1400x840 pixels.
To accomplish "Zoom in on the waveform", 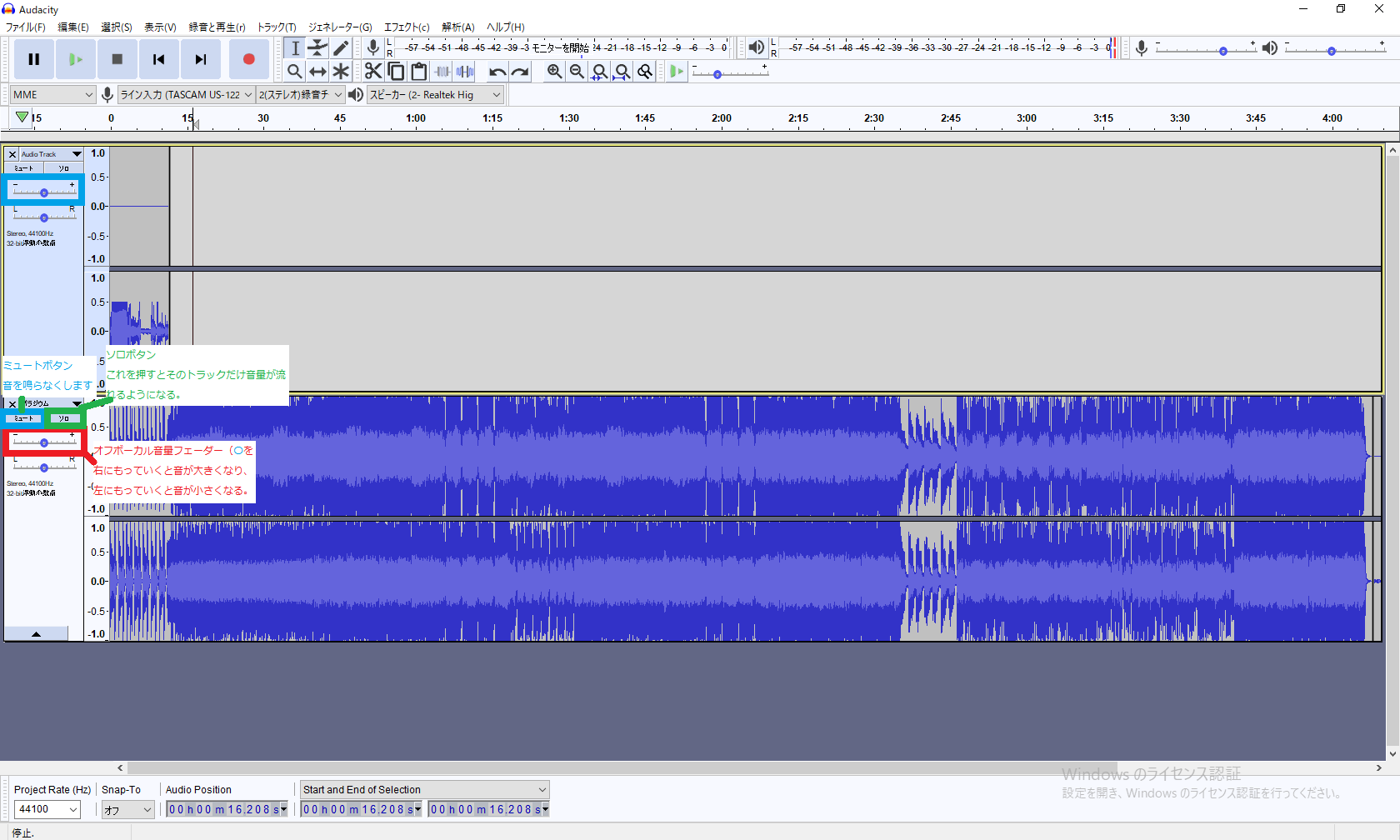I will click(554, 72).
